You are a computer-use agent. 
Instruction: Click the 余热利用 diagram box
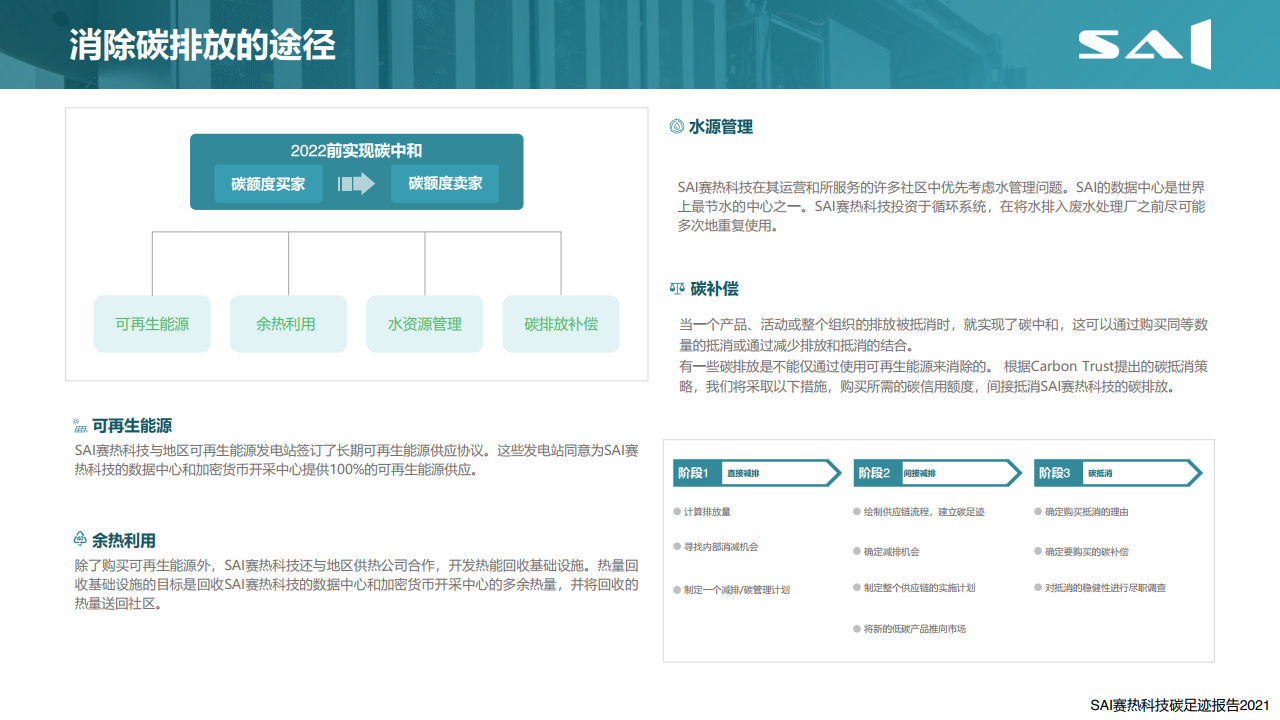coord(288,324)
